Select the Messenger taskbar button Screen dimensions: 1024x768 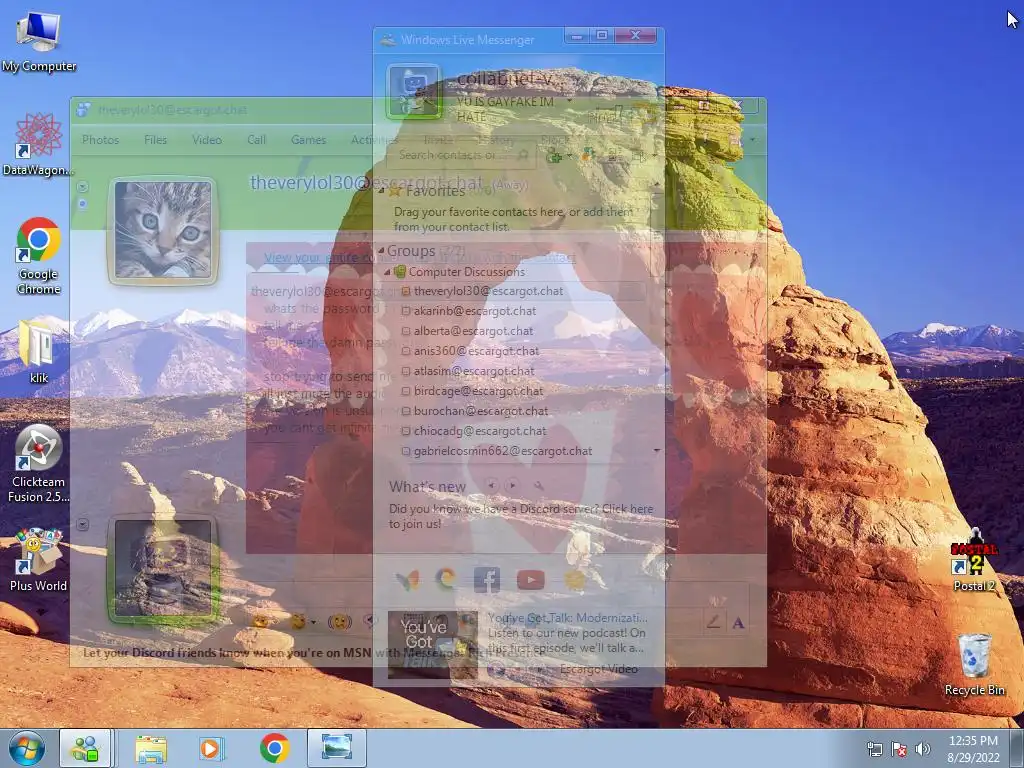click(86, 748)
